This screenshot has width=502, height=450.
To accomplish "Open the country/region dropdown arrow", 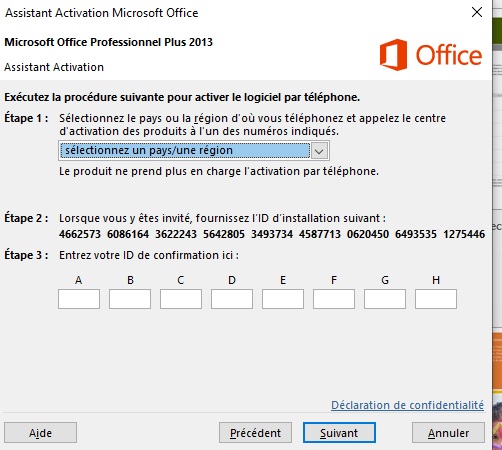I will pos(319,151).
